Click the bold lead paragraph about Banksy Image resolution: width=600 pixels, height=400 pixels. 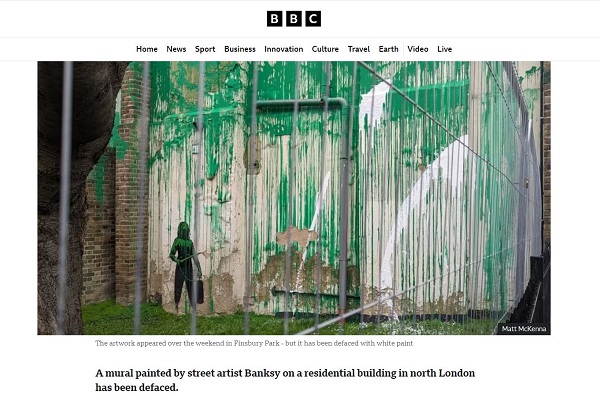tap(285, 380)
